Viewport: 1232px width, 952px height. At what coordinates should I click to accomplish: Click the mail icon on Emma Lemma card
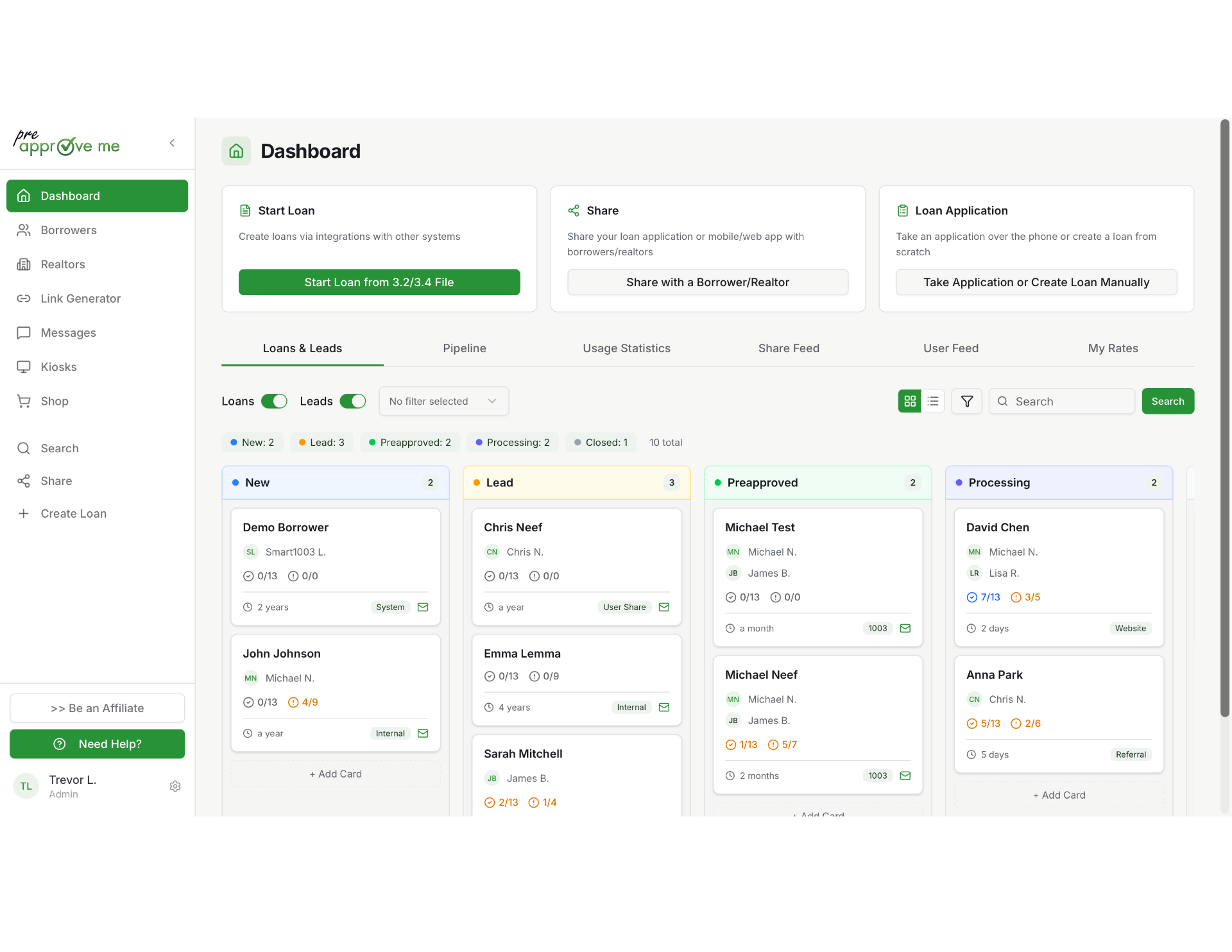click(x=664, y=707)
